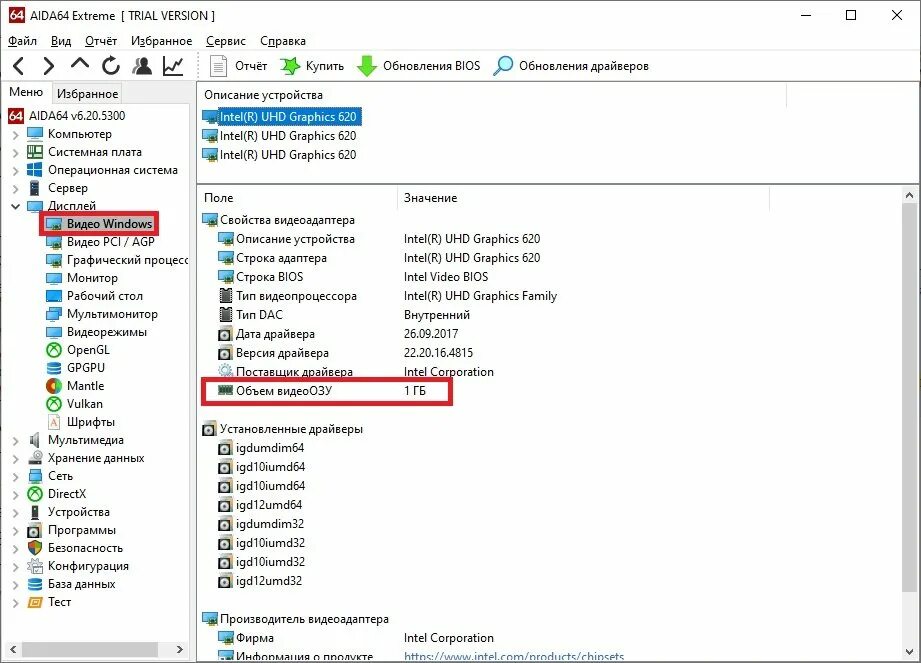Collapse the Дисплей tree node
This screenshot has width=921, height=663.
pyautogui.click(x=16, y=206)
